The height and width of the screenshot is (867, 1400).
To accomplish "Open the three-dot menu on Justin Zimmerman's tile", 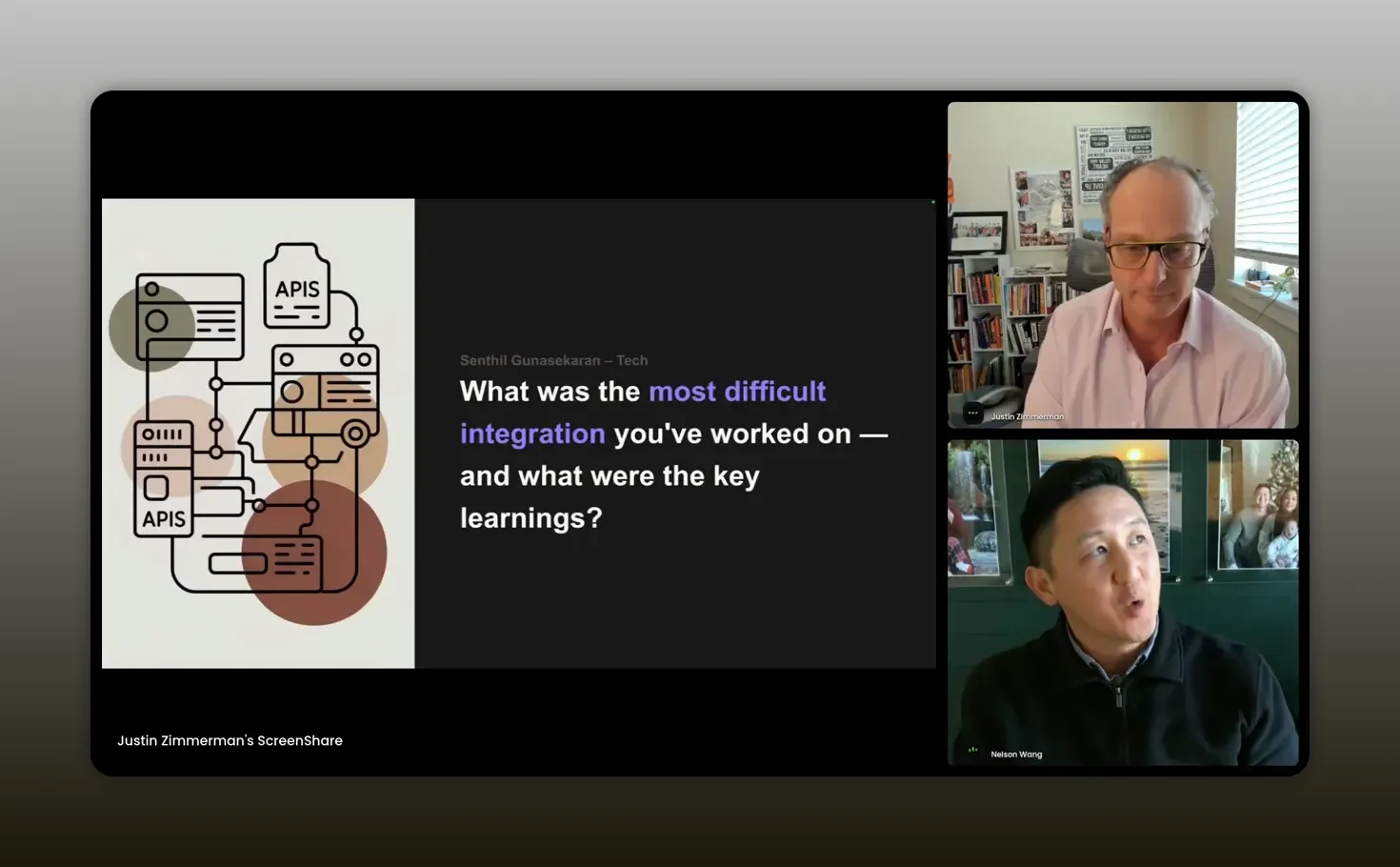I will tap(972, 413).
